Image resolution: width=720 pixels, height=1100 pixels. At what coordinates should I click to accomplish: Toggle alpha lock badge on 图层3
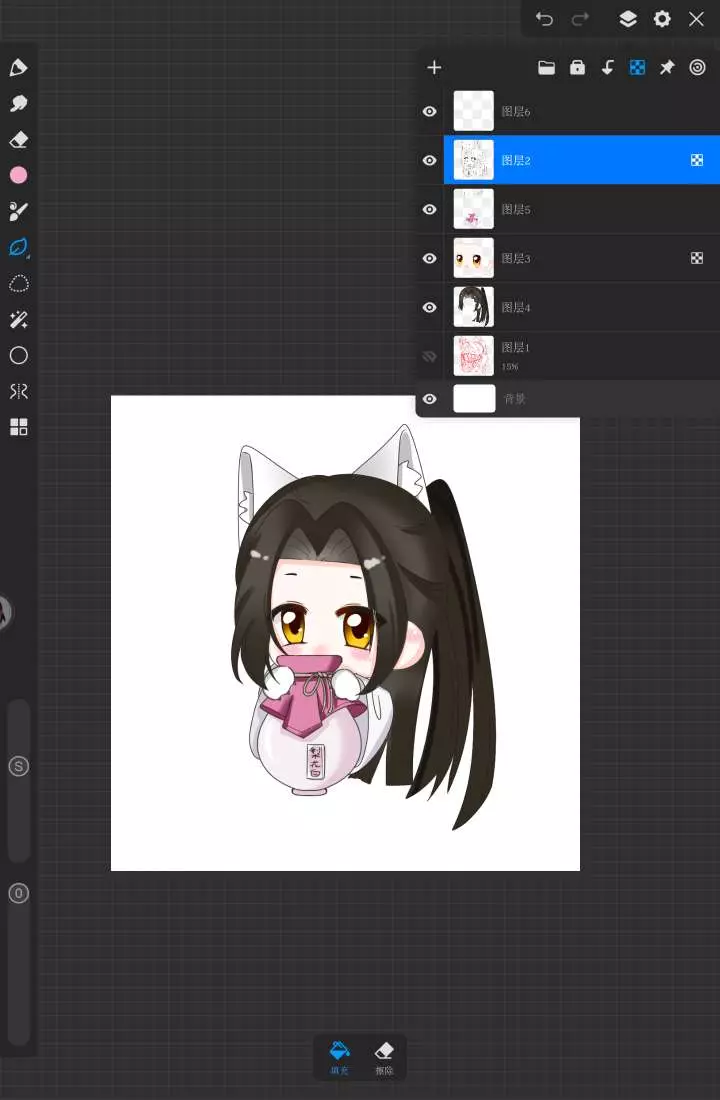[697, 258]
